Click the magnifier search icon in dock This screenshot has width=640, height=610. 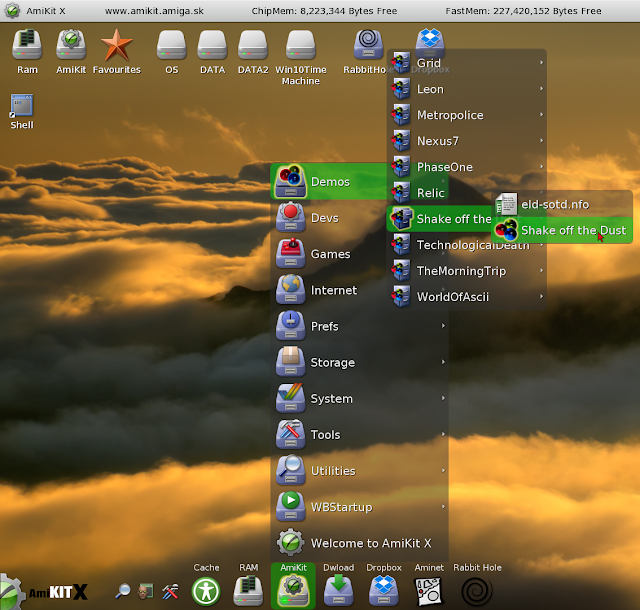[122, 591]
